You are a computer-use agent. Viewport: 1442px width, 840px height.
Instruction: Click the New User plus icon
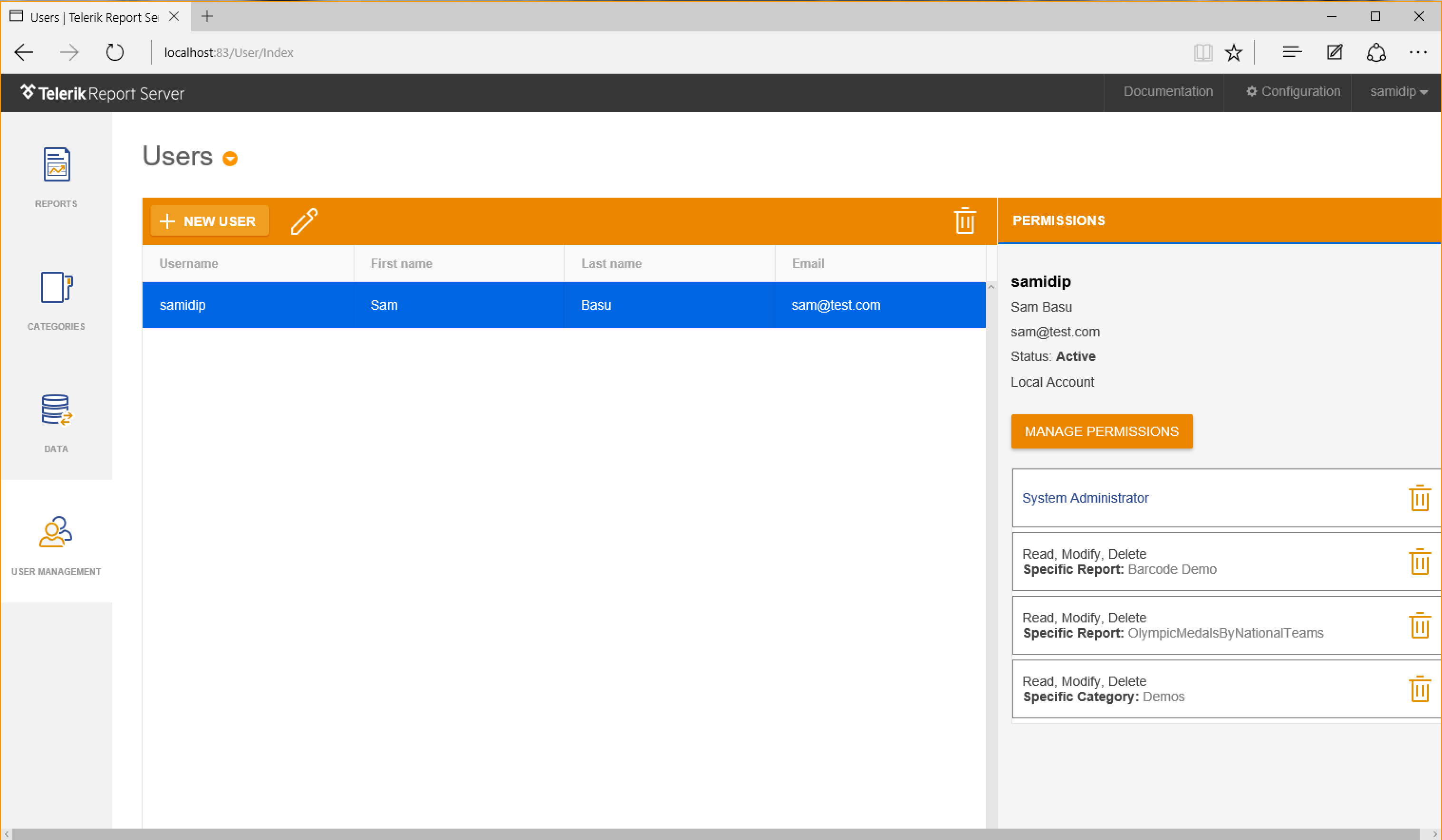[167, 221]
